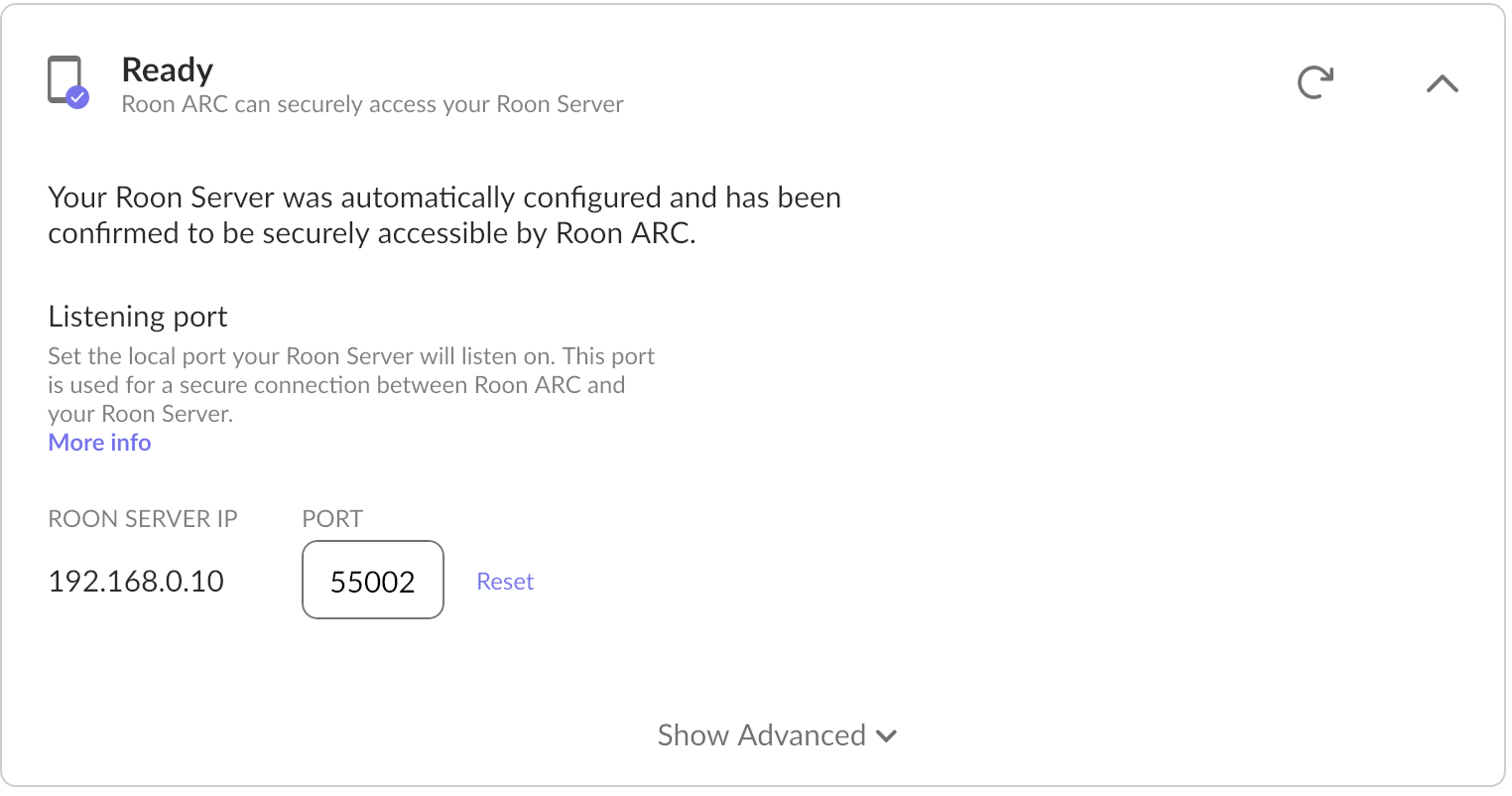Click the Ready status heading
This screenshot has height=796, width=1512.
click(x=167, y=69)
